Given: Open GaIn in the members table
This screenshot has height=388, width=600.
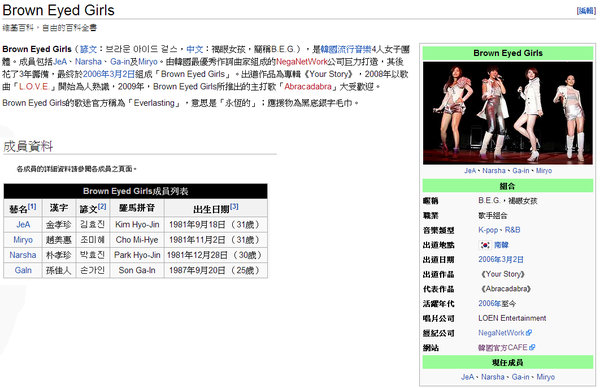Looking at the screenshot, I should click(x=23, y=271).
